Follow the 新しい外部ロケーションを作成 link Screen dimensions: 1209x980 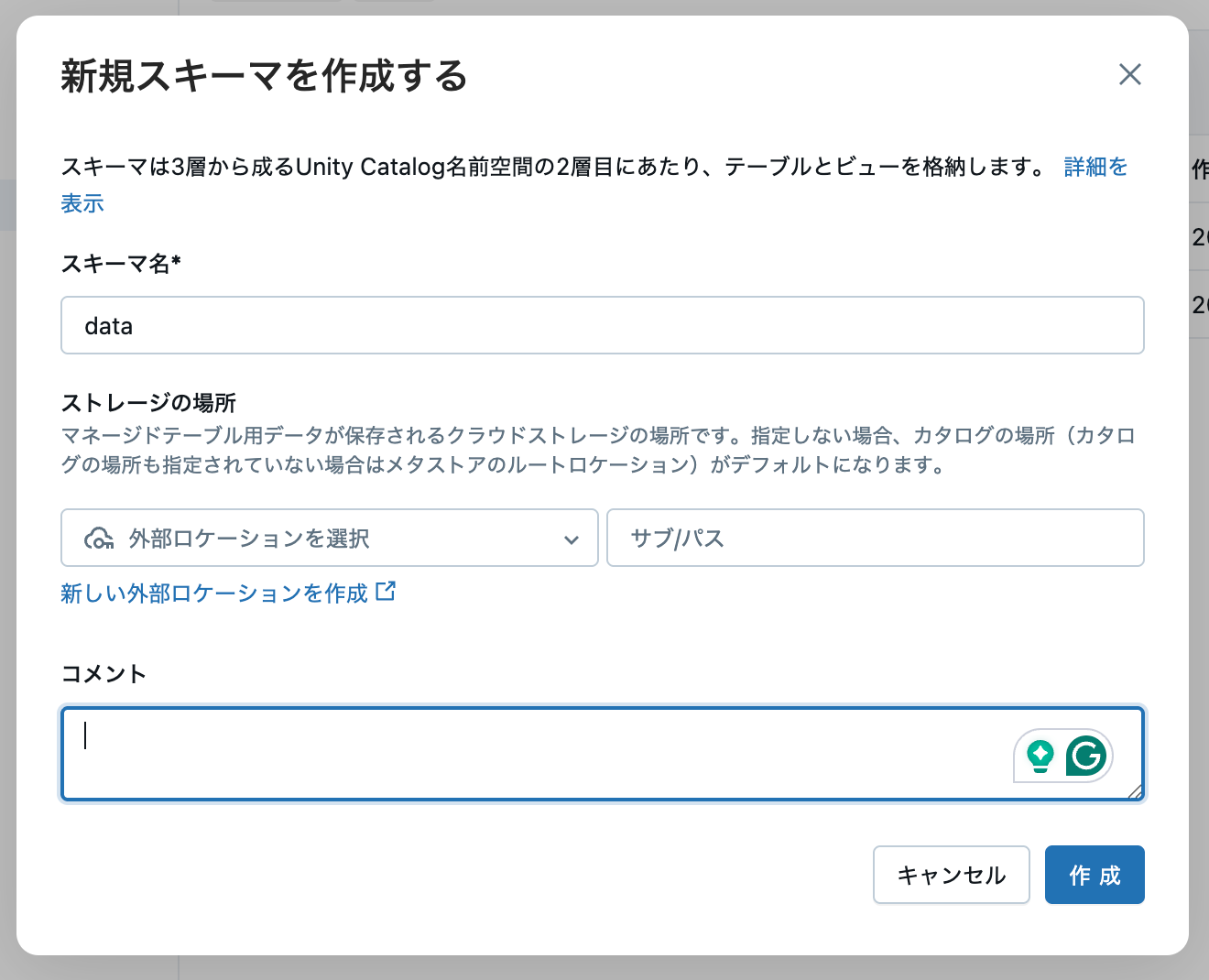214,593
